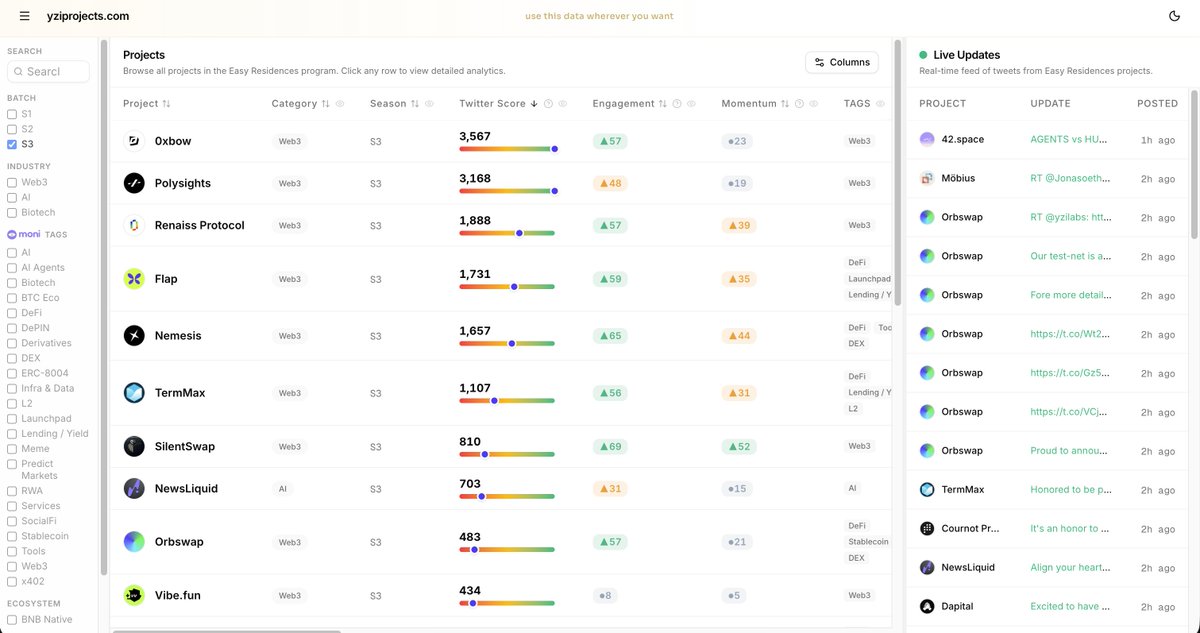Image resolution: width=1200 pixels, height=633 pixels.
Task: Hide the Momentum column eye icon
Action: [813, 104]
